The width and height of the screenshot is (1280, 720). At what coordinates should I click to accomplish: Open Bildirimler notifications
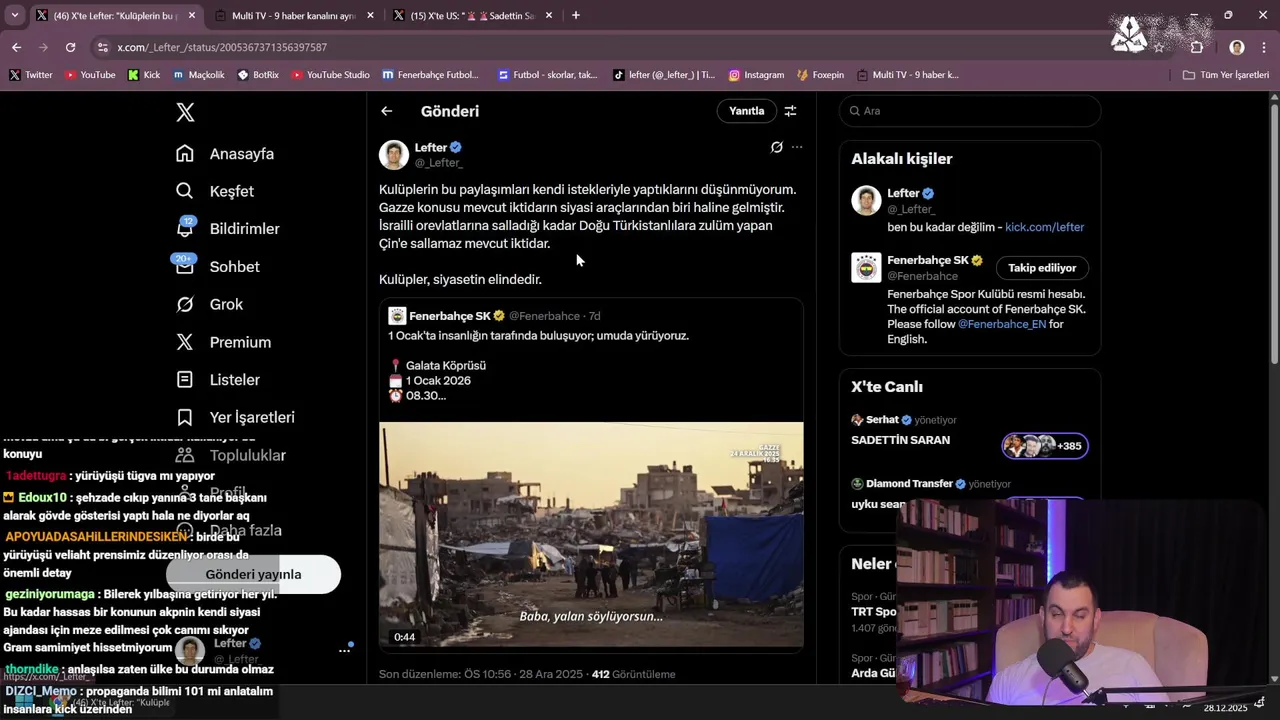(228, 229)
